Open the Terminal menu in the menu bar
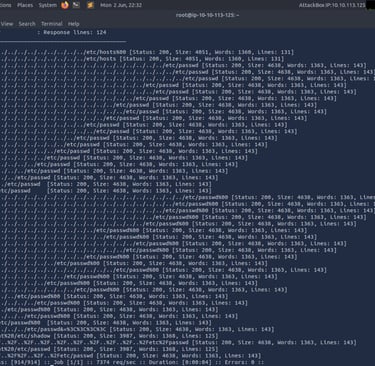 click(52, 24)
